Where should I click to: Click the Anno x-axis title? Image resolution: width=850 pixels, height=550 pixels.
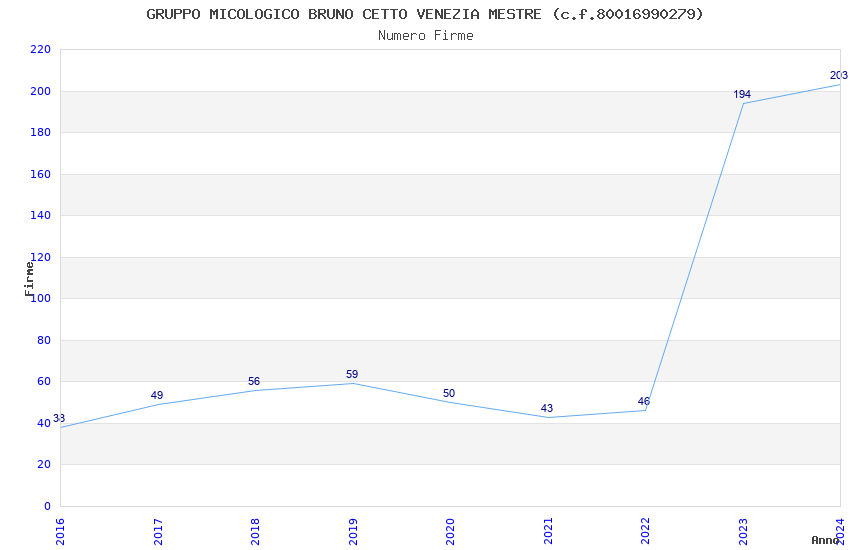(x=825, y=540)
